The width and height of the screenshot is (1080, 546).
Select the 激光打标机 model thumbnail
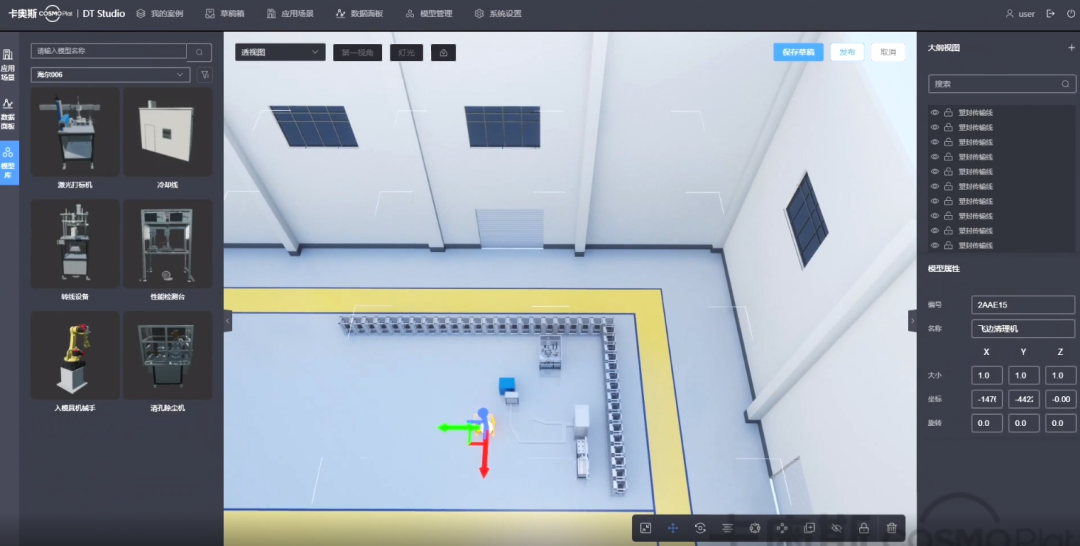[75, 138]
